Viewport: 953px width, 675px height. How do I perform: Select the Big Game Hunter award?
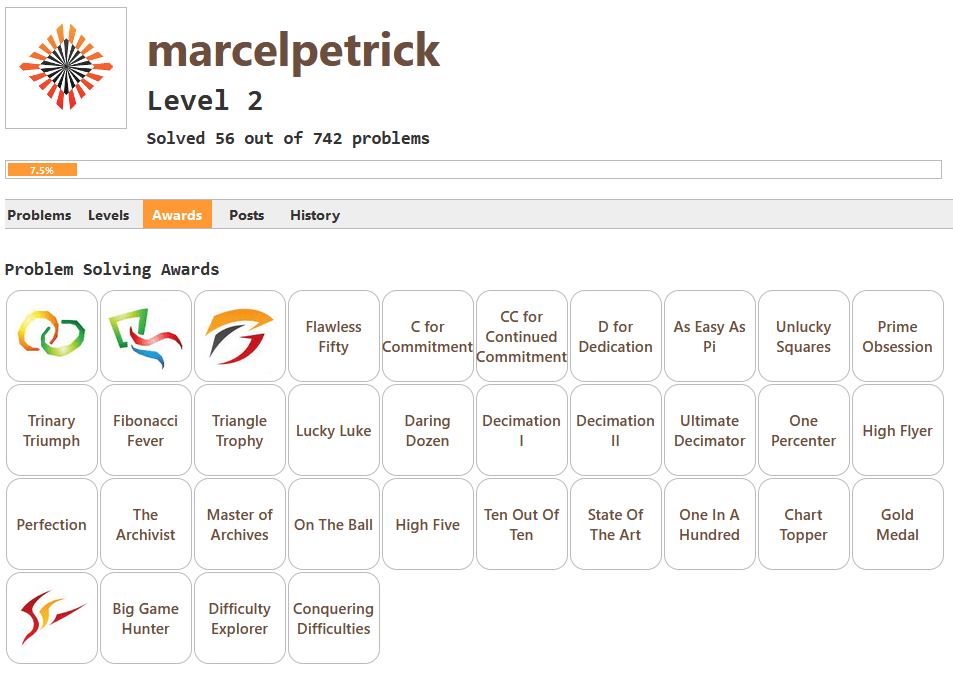coord(146,618)
